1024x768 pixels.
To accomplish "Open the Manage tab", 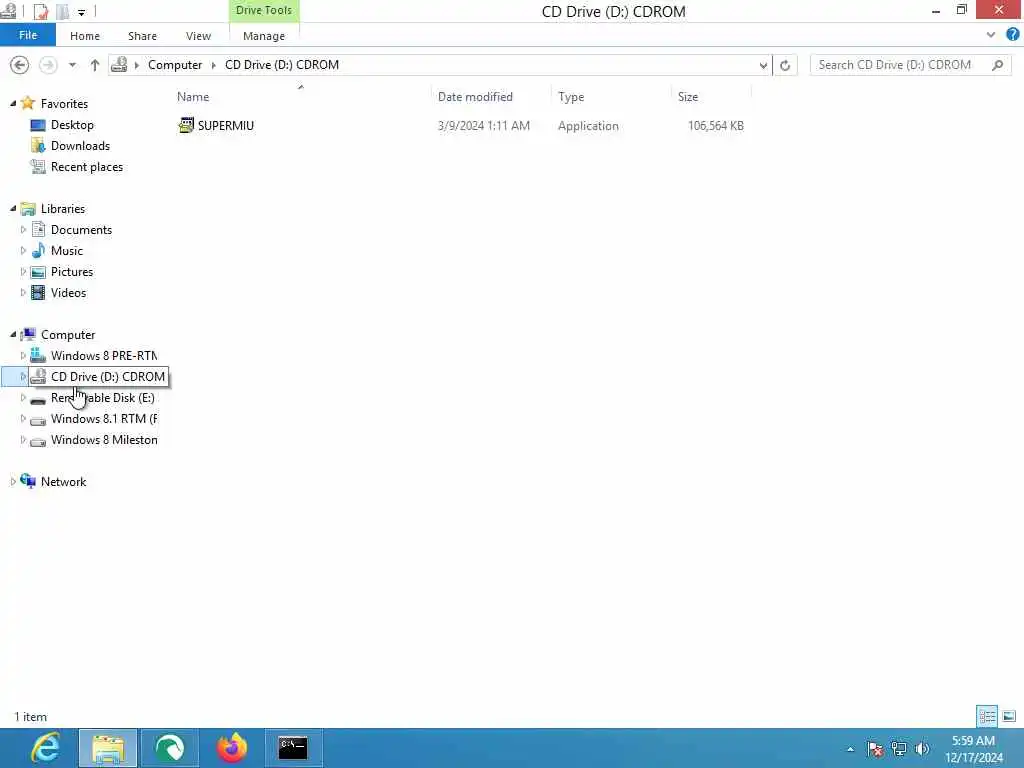I will point(264,36).
